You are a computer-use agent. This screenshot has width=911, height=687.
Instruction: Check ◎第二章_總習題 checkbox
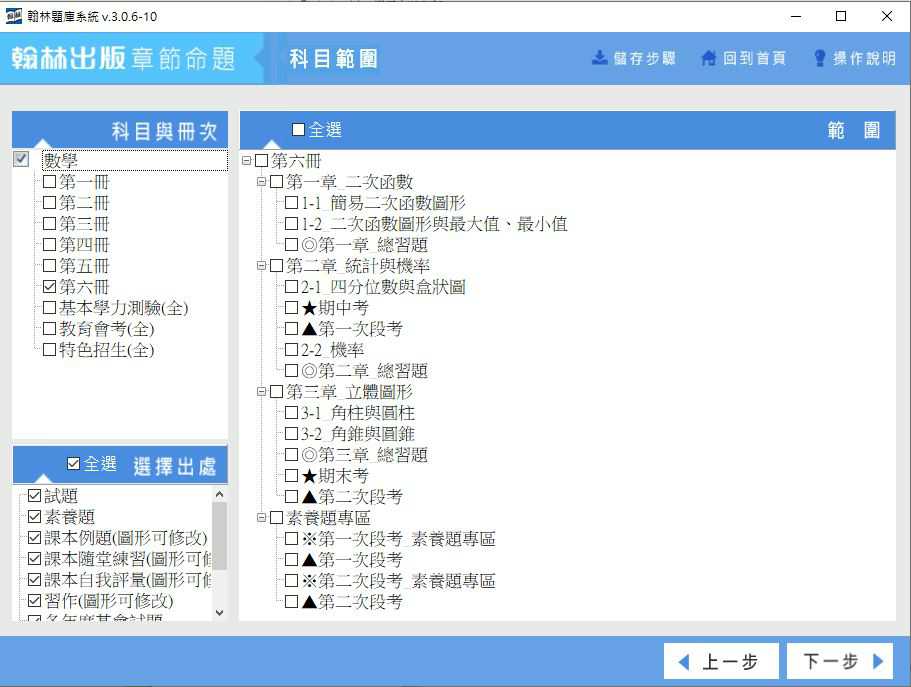292,371
